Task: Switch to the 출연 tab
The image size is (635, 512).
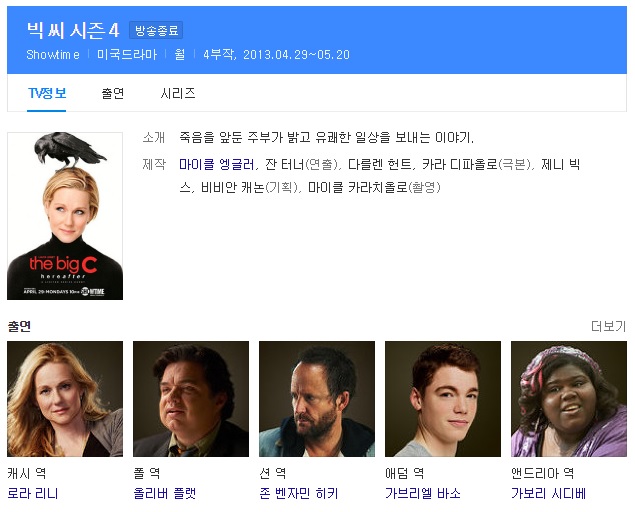Action: point(113,93)
